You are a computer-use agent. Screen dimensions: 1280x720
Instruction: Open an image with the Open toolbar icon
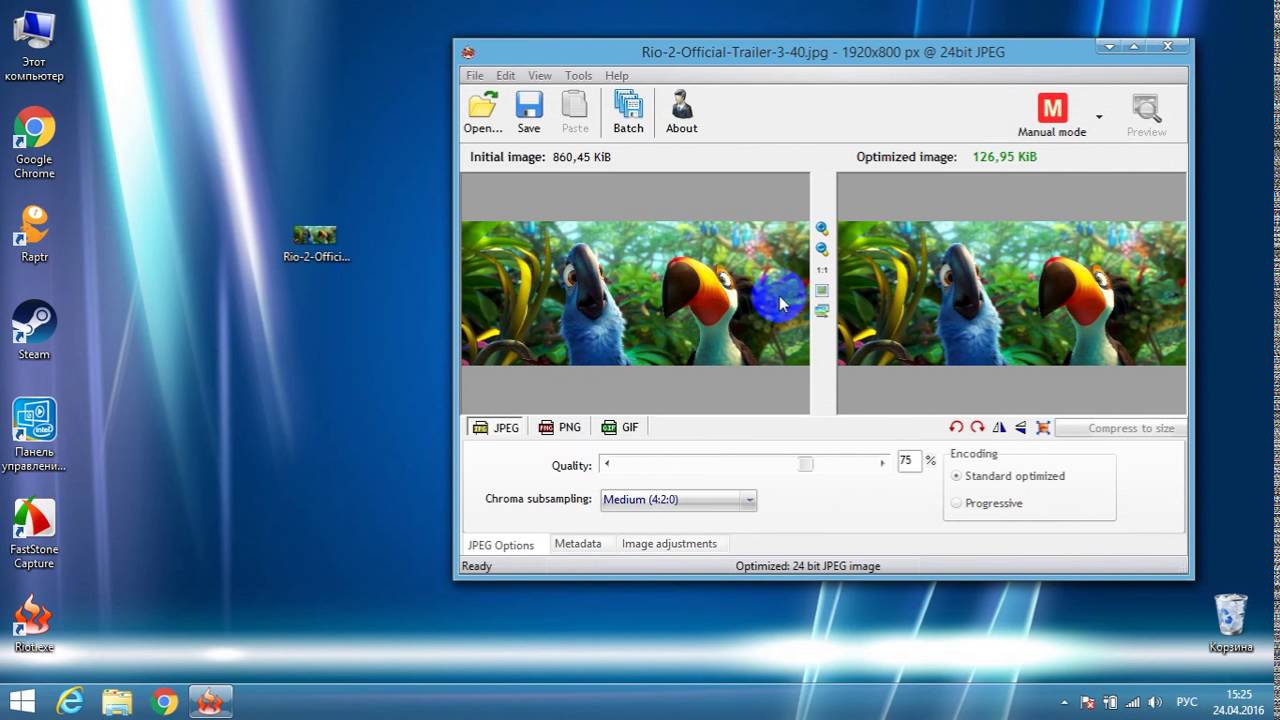[483, 111]
